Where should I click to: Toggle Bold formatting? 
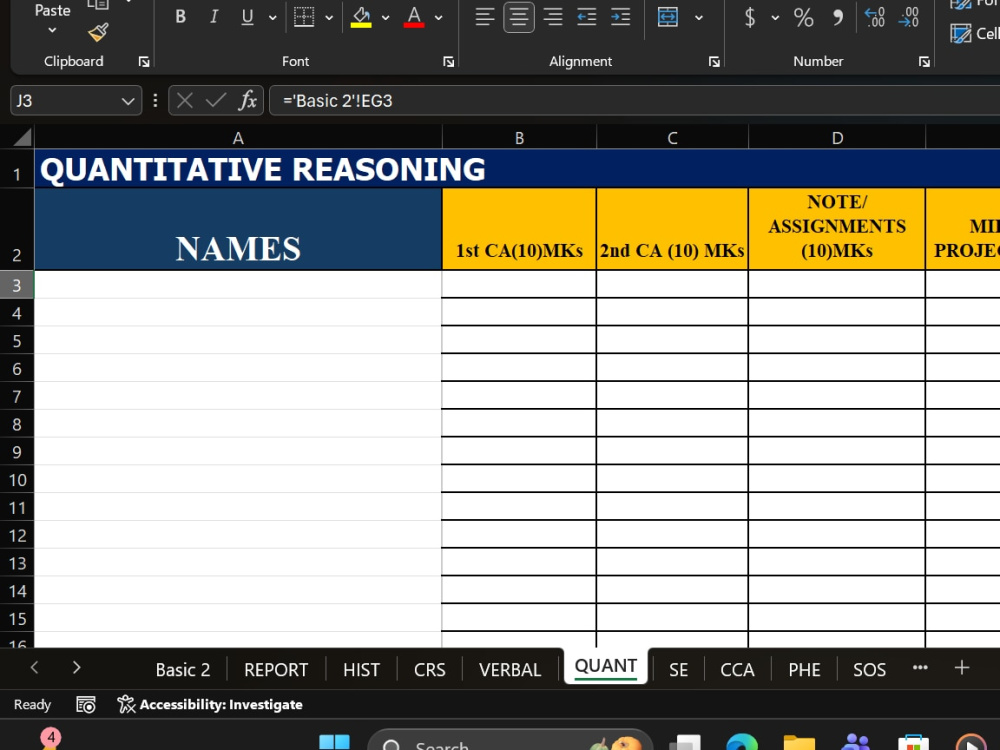click(x=180, y=17)
